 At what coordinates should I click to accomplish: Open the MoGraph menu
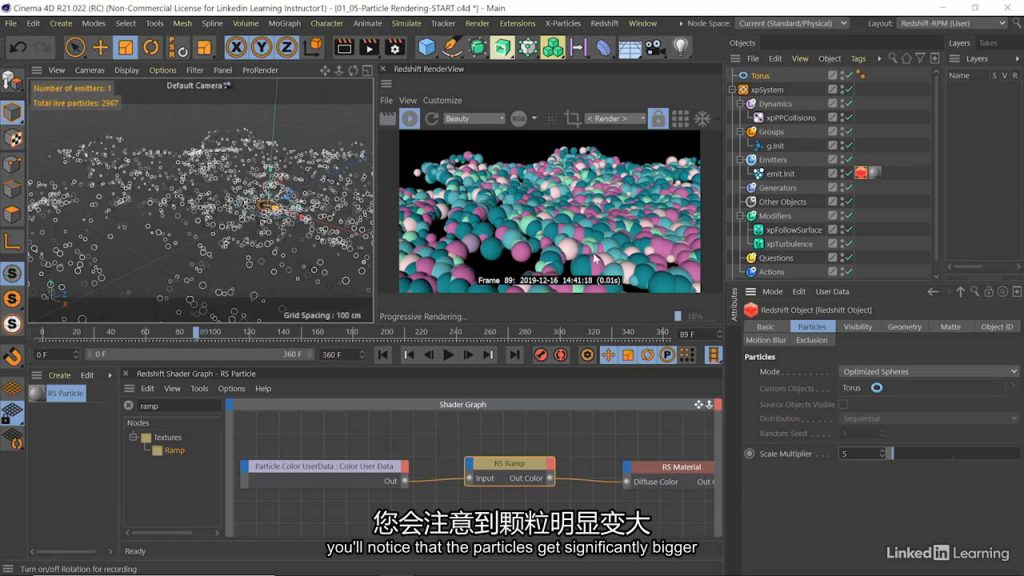point(285,24)
